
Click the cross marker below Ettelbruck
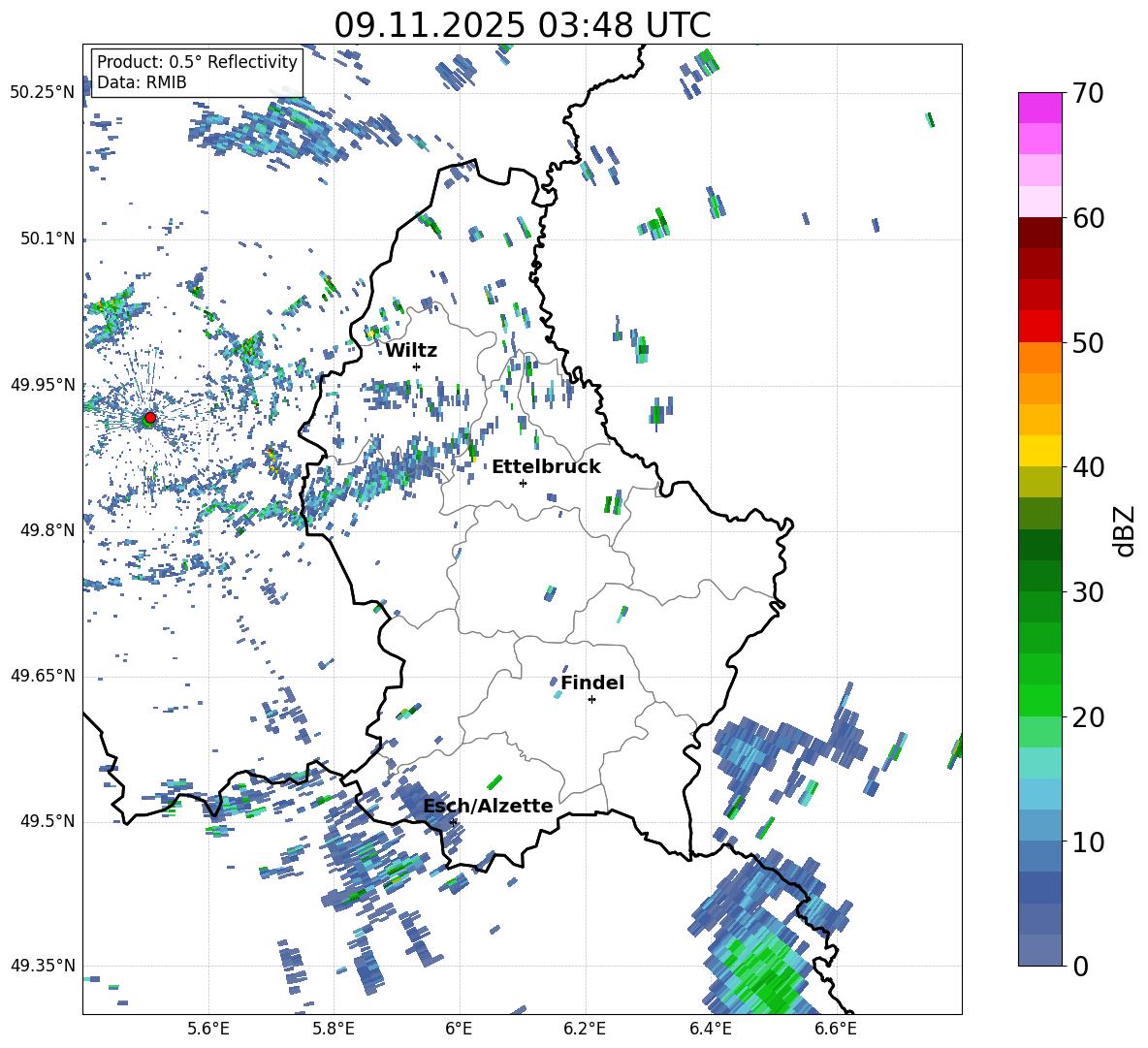(523, 483)
